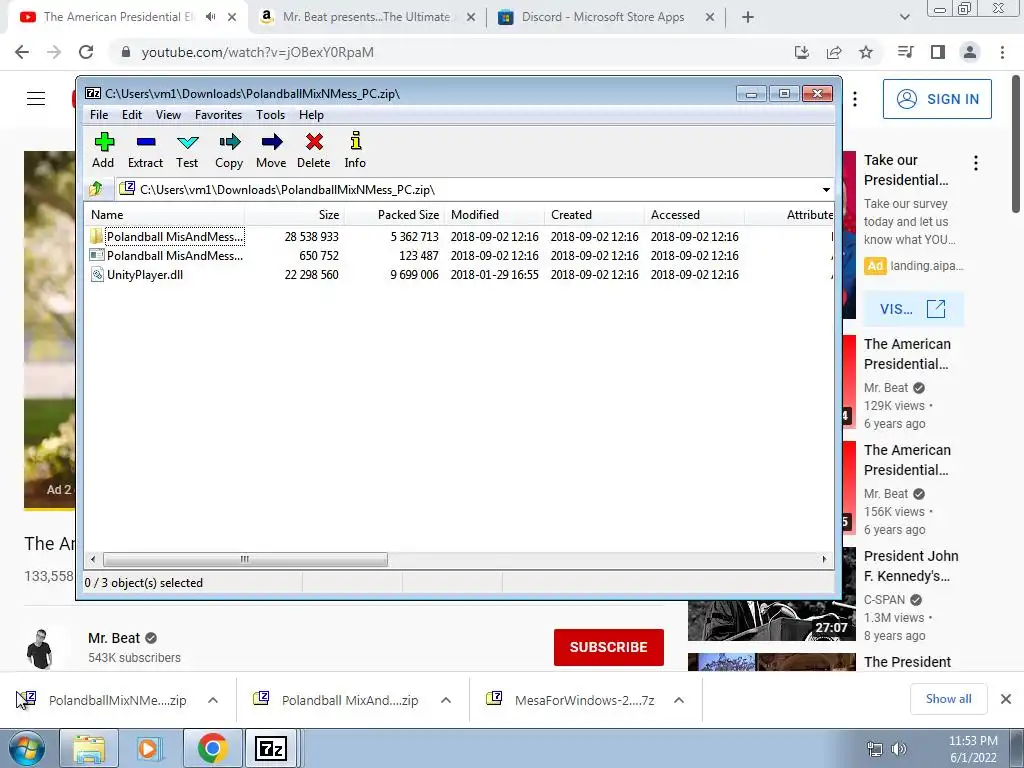Screen dimensions: 1024x768
Task: Open the Help menu in 7-Zip
Action: 311,115
